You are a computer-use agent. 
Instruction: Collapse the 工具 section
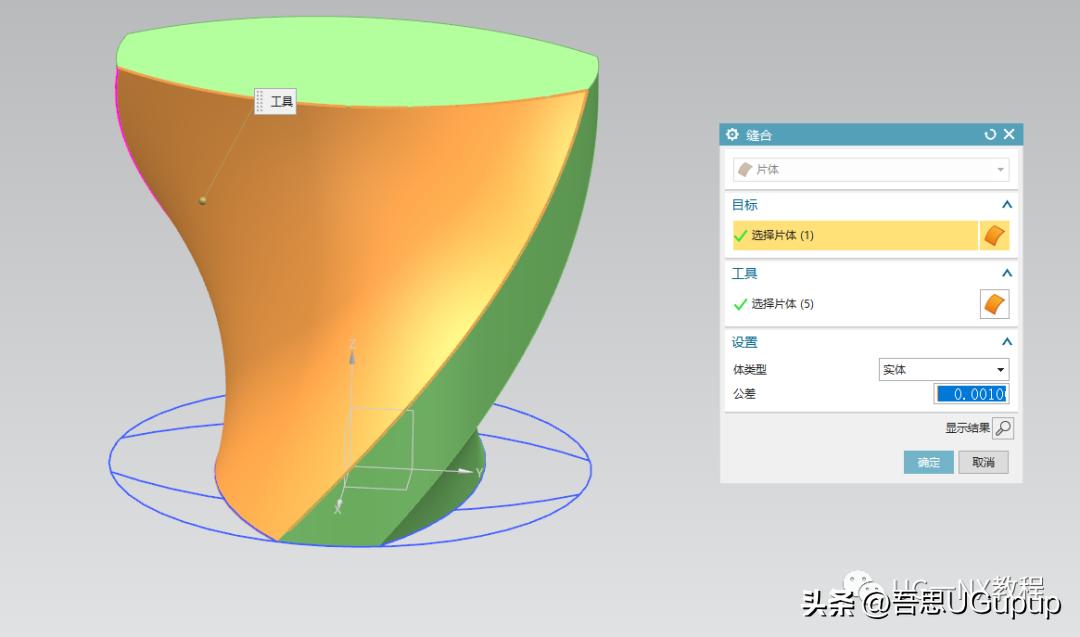point(1006,273)
